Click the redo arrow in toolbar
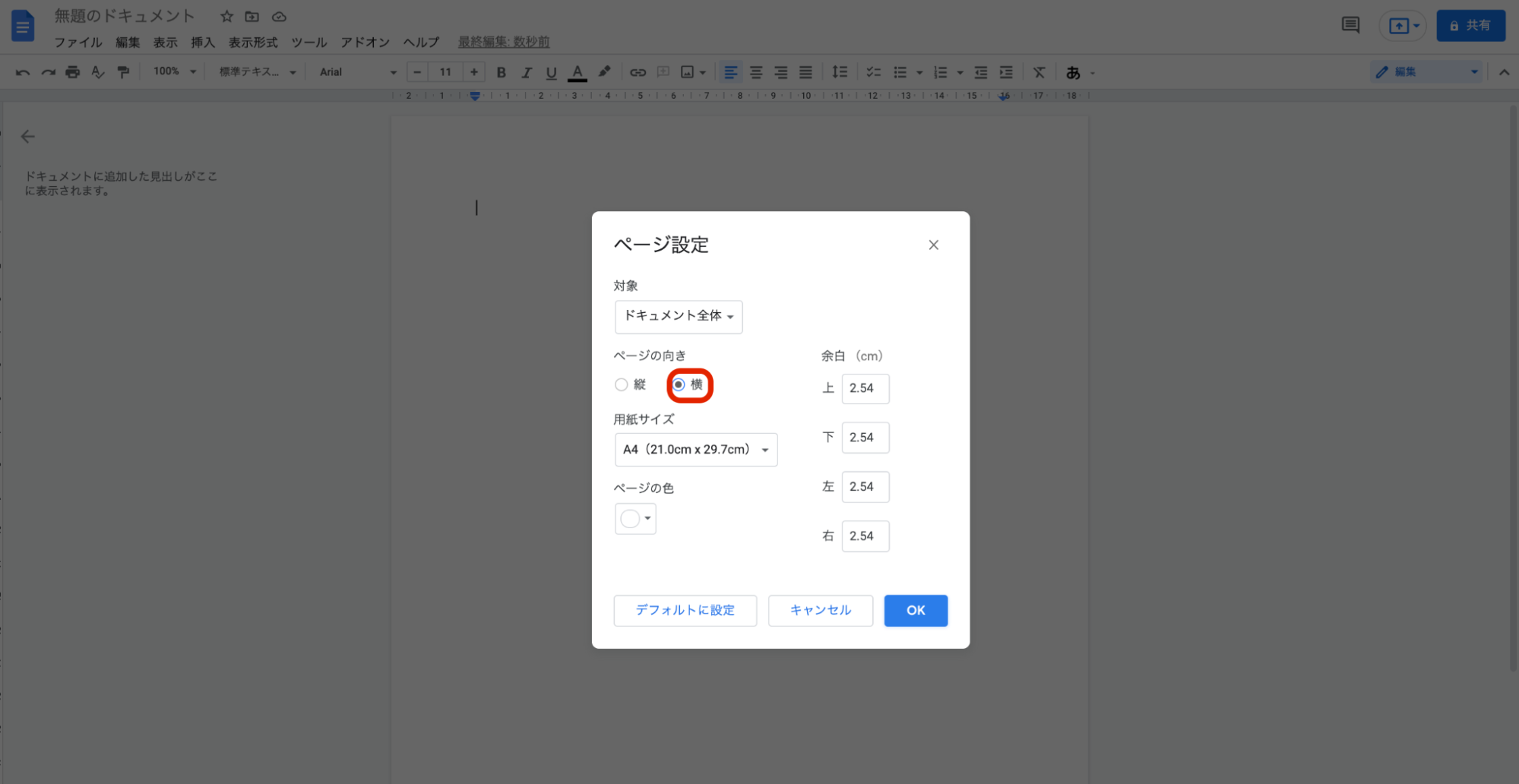The image size is (1519, 784). pos(48,72)
